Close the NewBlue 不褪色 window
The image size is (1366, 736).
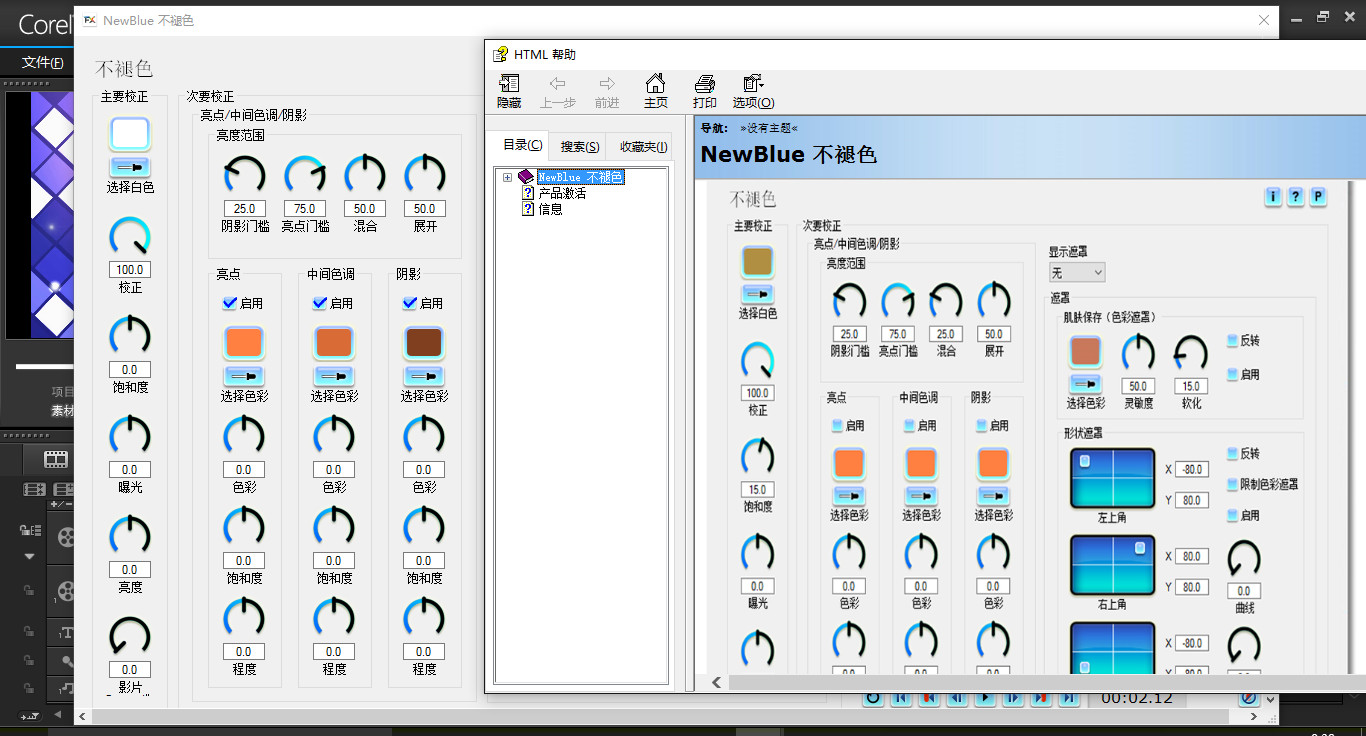(x=1265, y=19)
